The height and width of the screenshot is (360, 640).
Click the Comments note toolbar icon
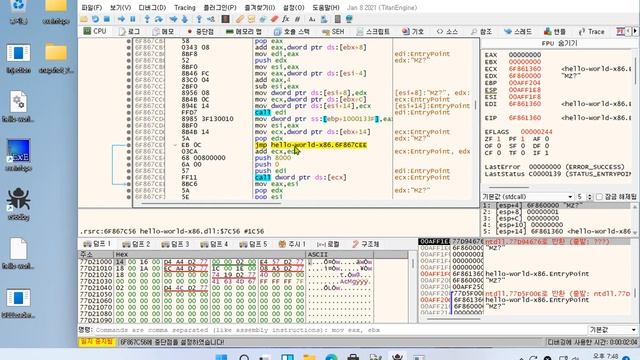251,19
